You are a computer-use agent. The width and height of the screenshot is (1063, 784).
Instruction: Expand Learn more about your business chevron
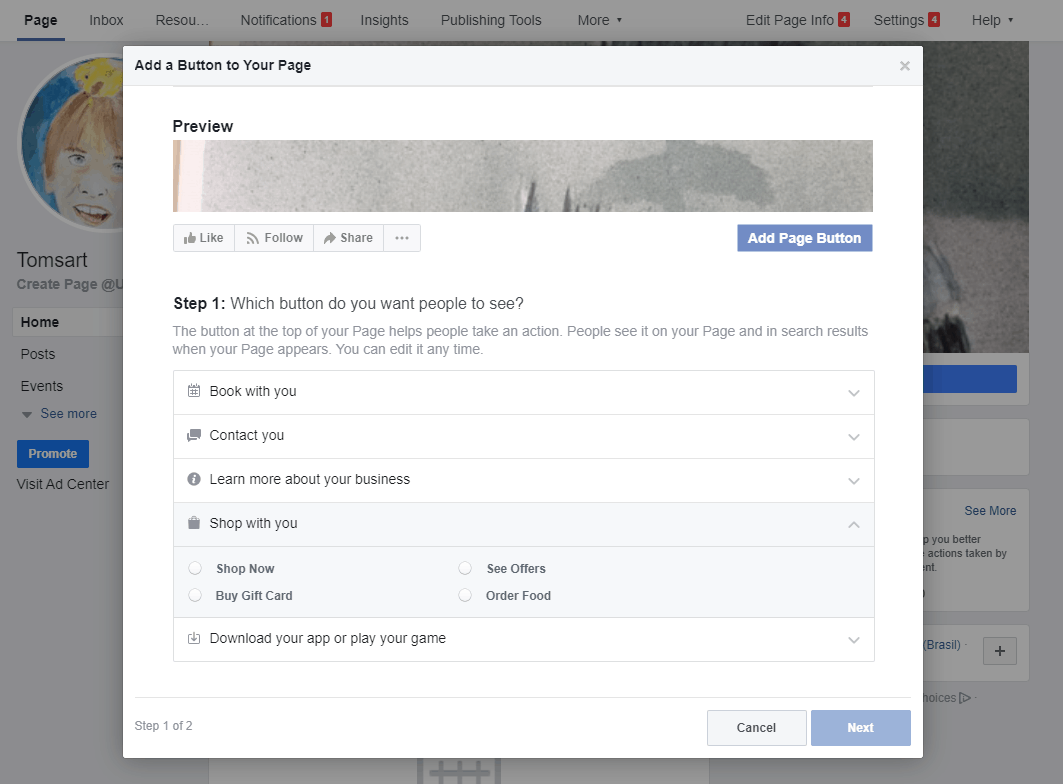(x=854, y=481)
